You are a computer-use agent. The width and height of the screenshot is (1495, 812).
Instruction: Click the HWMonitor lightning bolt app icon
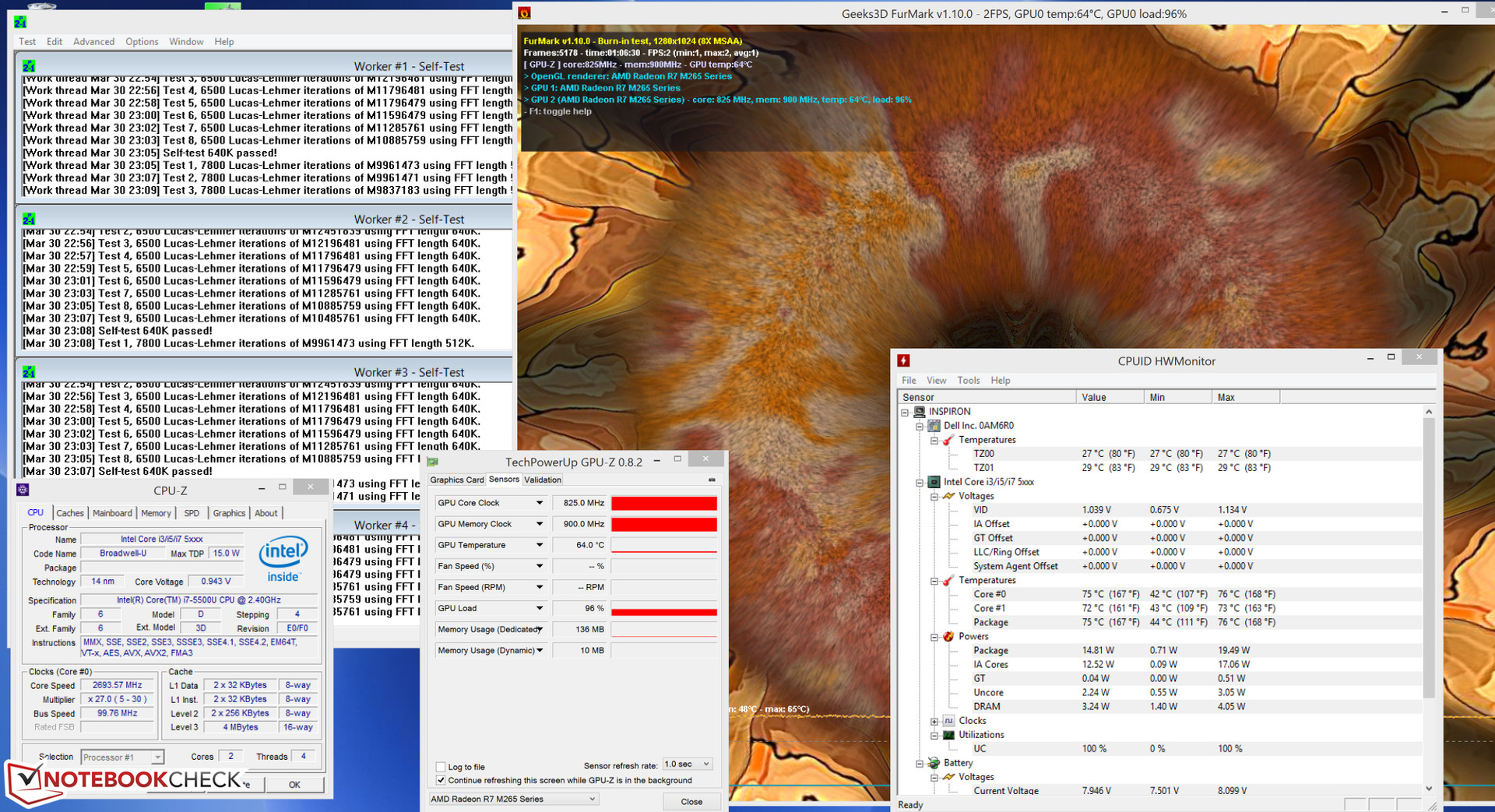(903, 360)
